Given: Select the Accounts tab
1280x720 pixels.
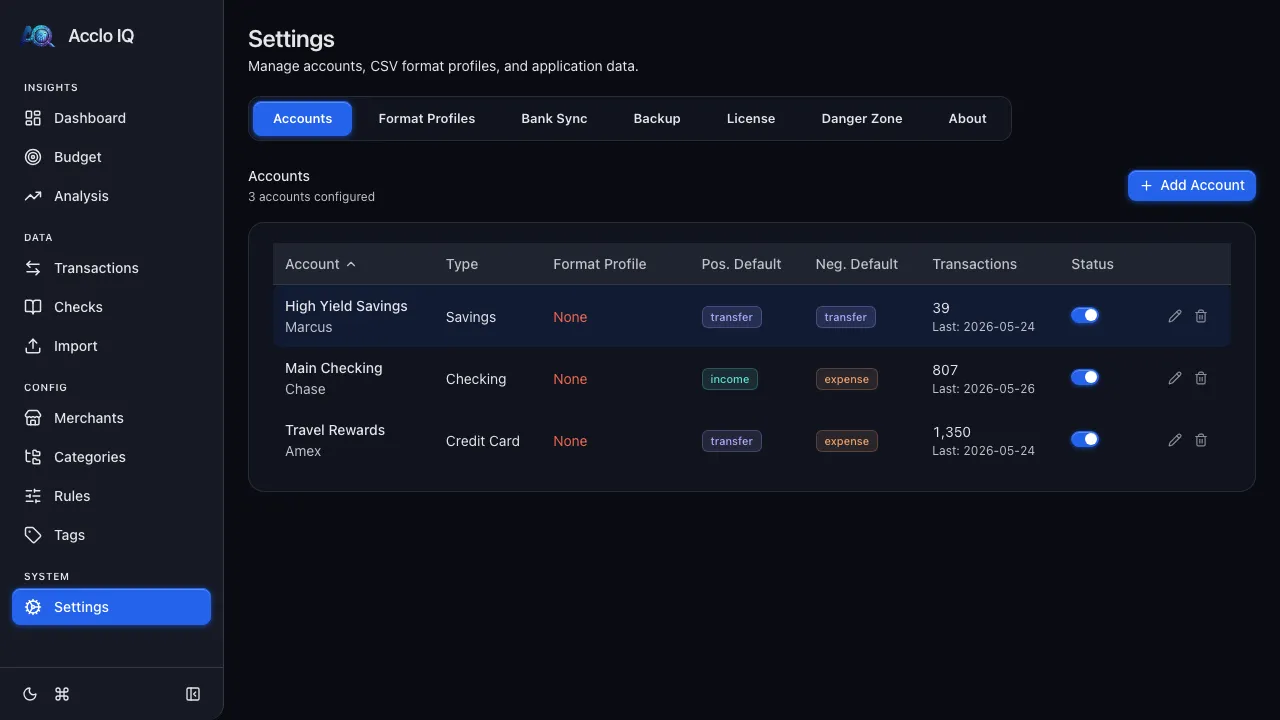Looking at the screenshot, I should (302, 118).
